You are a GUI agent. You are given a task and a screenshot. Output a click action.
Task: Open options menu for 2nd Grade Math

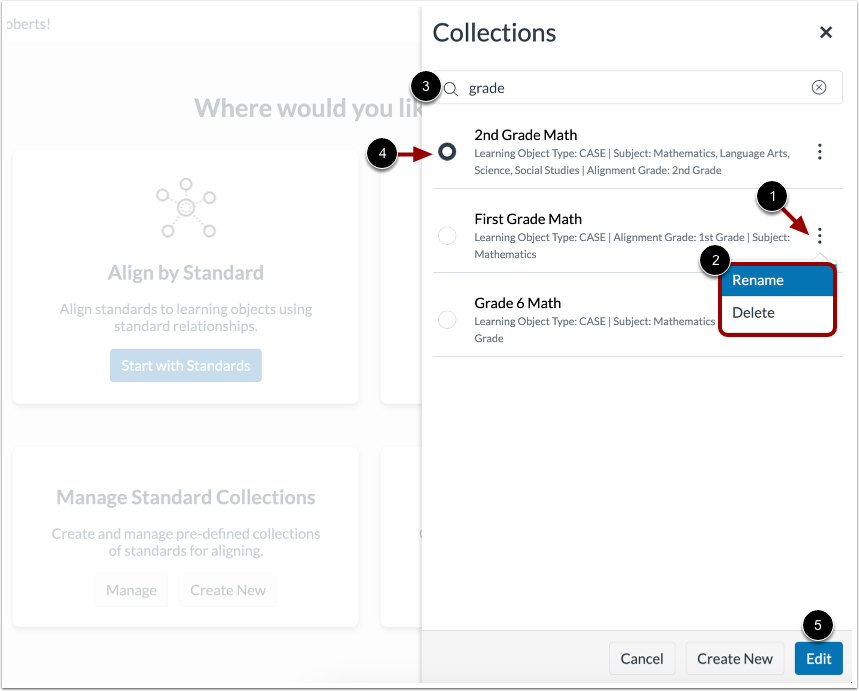[820, 151]
